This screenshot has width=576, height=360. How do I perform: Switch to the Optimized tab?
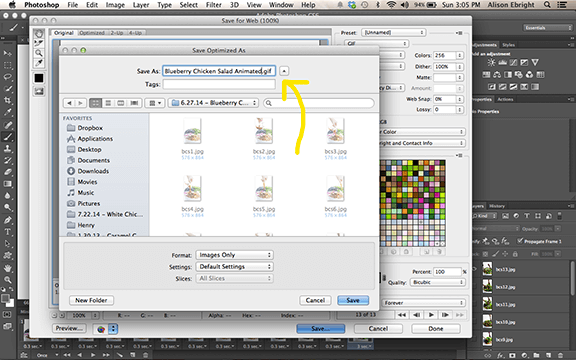(x=92, y=33)
